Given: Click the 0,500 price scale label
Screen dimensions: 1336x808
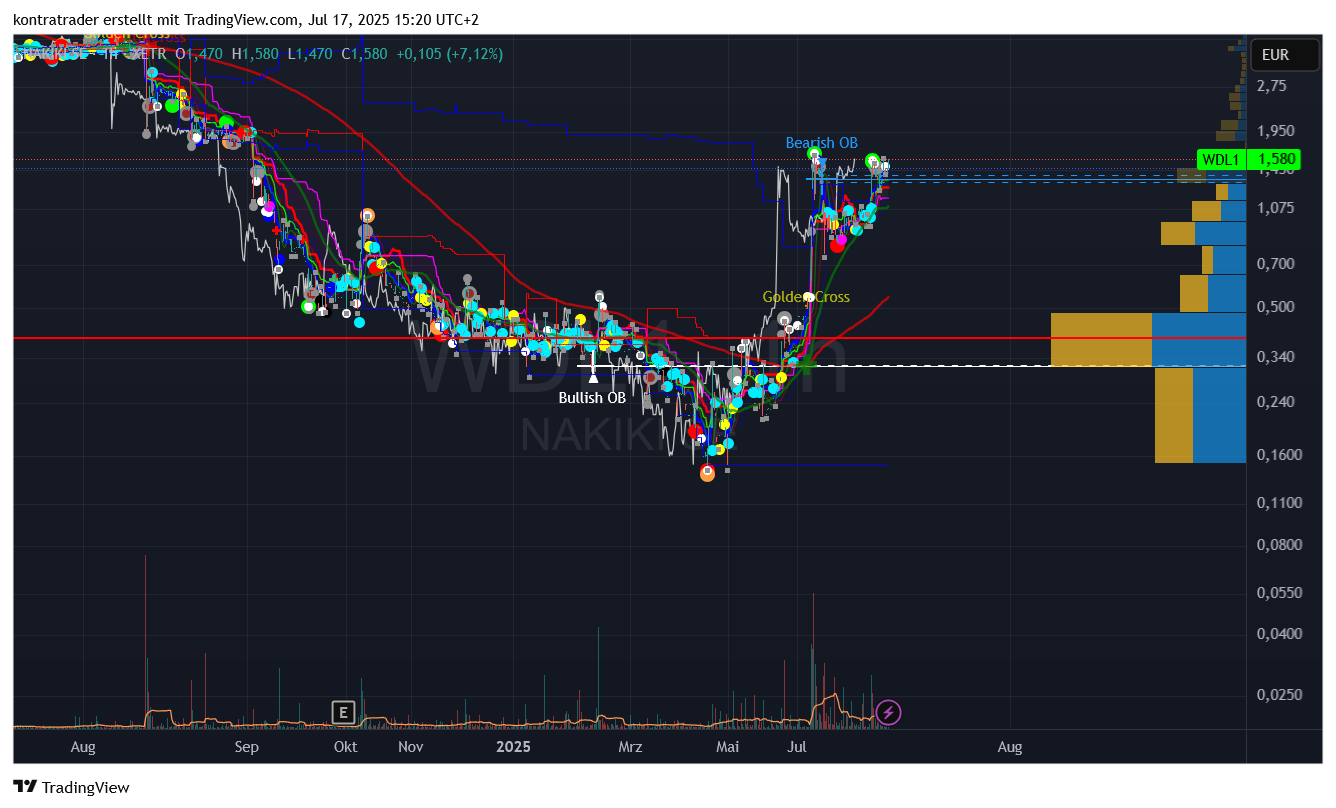Looking at the screenshot, I should coord(1275,307).
